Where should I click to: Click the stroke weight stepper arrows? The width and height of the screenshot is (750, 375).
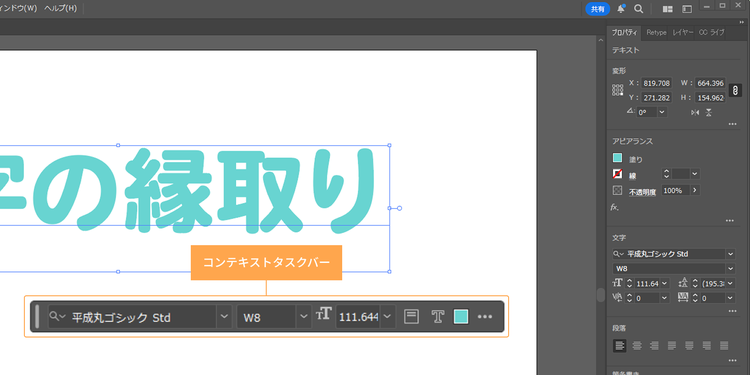click(666, 174)
